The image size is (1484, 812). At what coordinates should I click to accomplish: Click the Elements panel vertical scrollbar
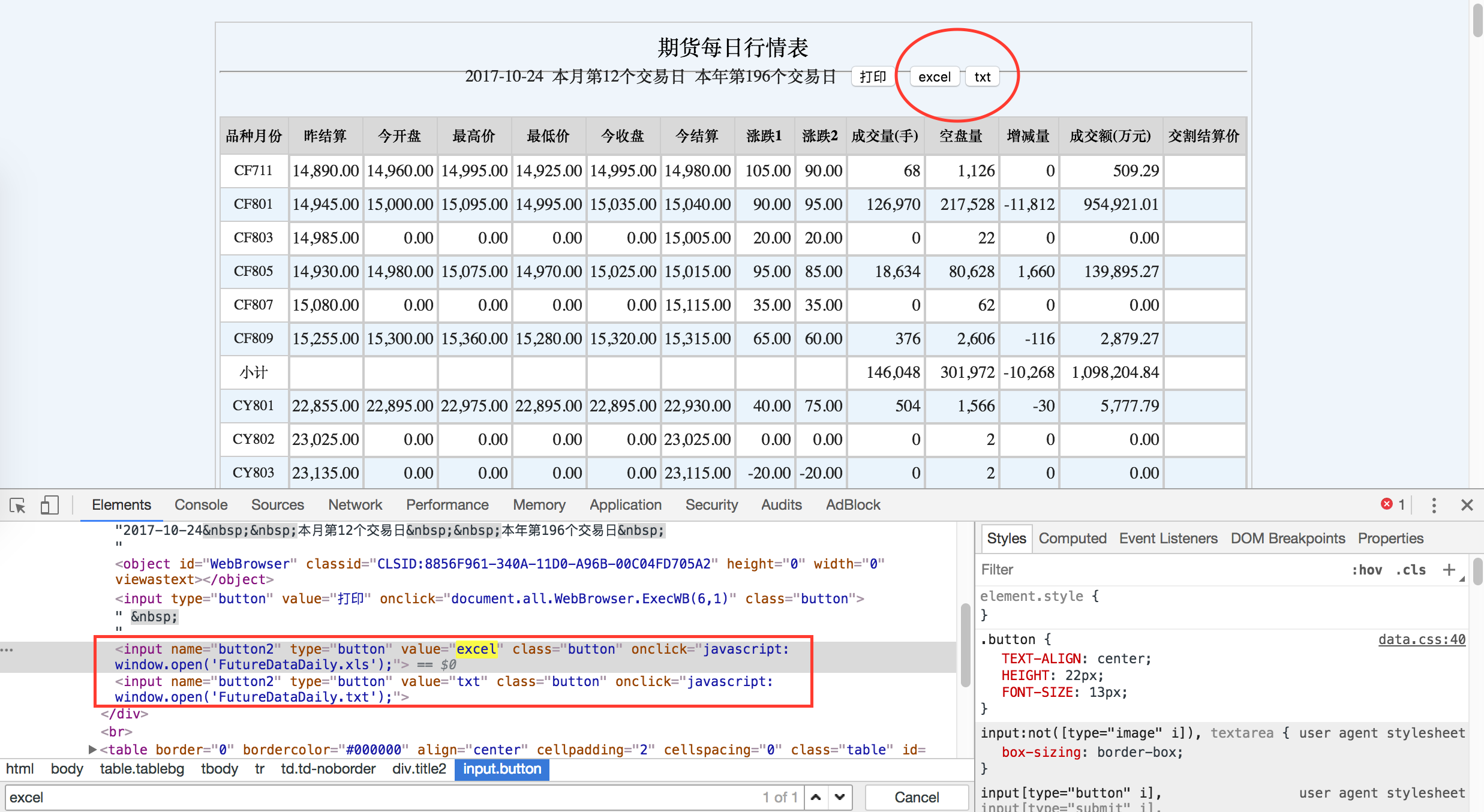pos(965,645)
